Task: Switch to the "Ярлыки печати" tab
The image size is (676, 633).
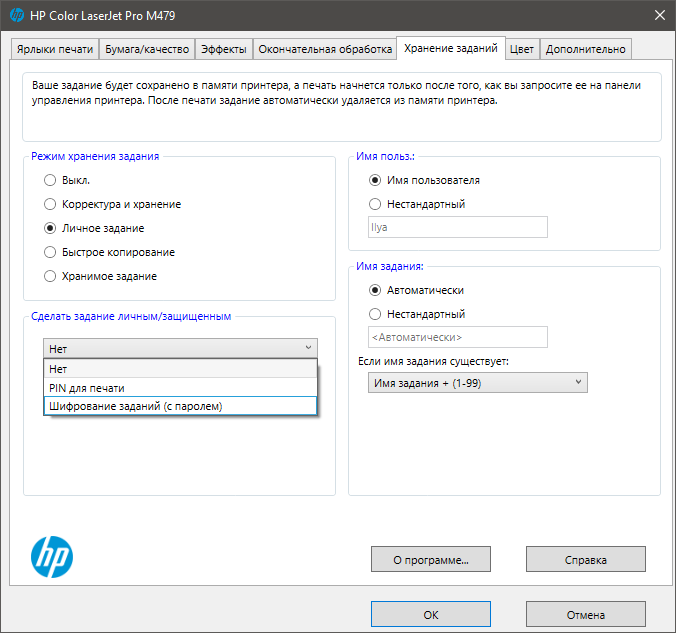Action: click(x=55, y=49)
